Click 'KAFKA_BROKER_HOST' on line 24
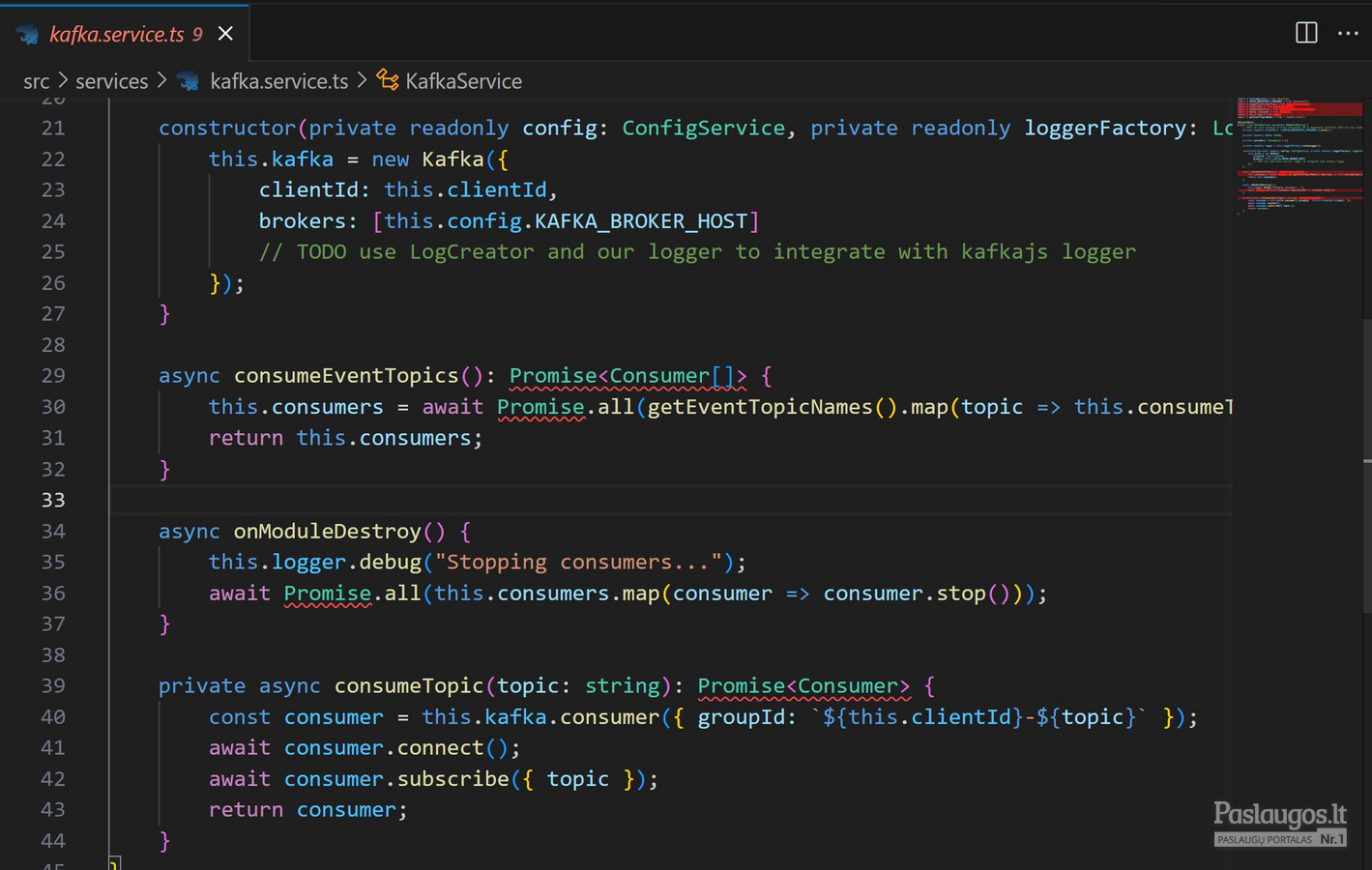The height and width of the screenshot is (870, 1372). [641, 220]
